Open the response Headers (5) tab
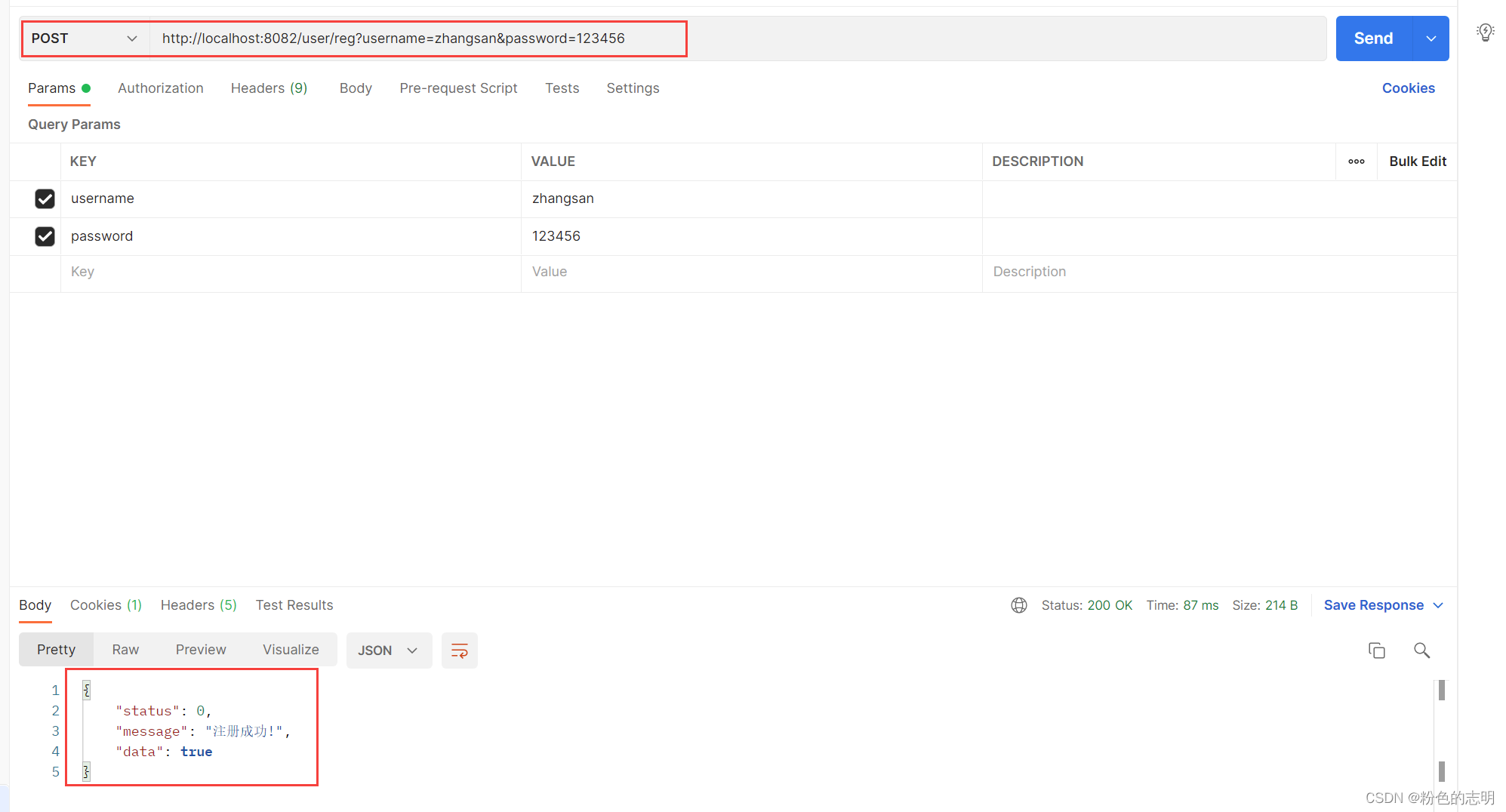The width and height of the screenshot is (1506, 812). pos(199,605)
